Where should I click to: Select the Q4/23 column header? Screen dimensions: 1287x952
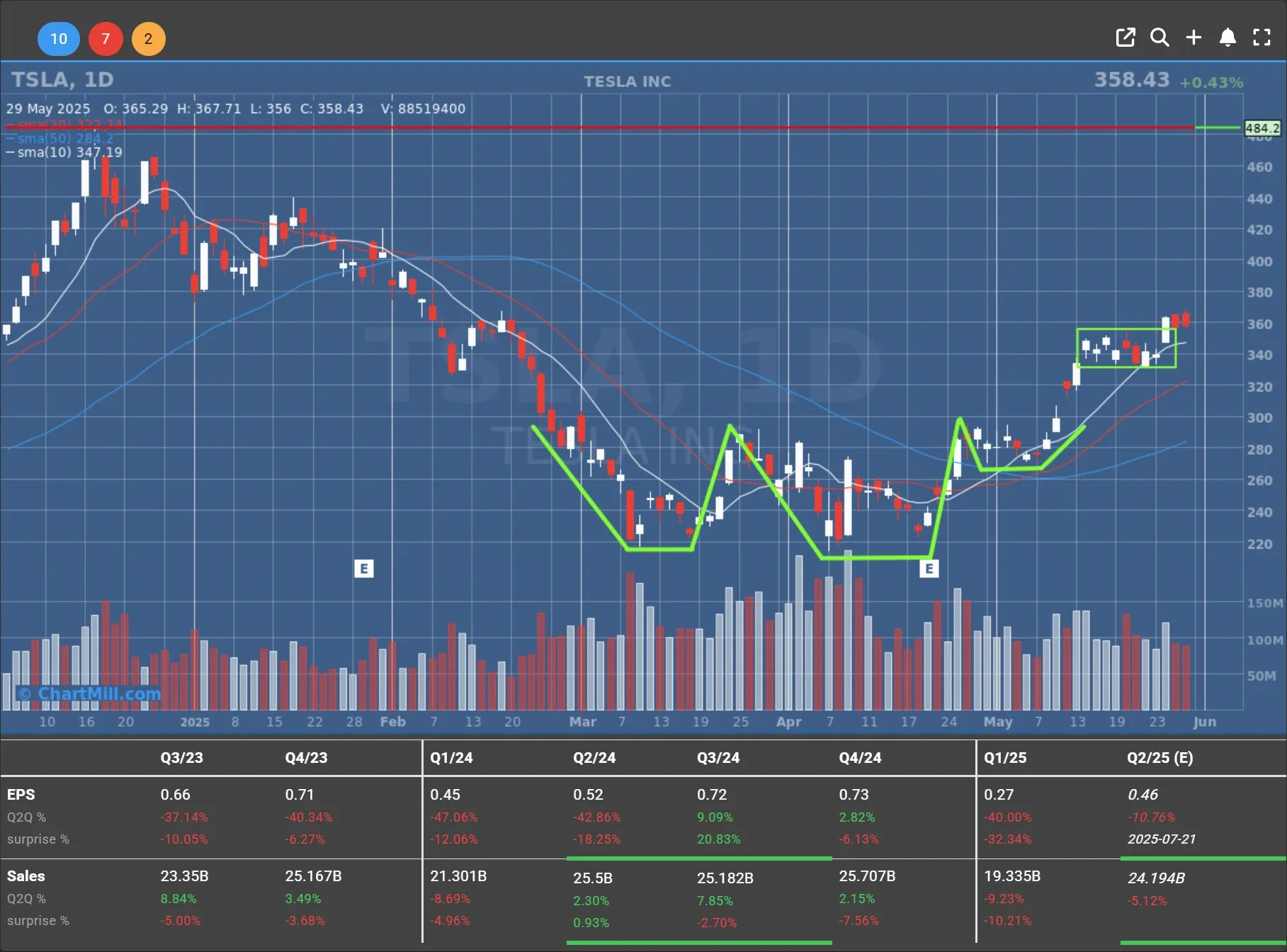306,757
